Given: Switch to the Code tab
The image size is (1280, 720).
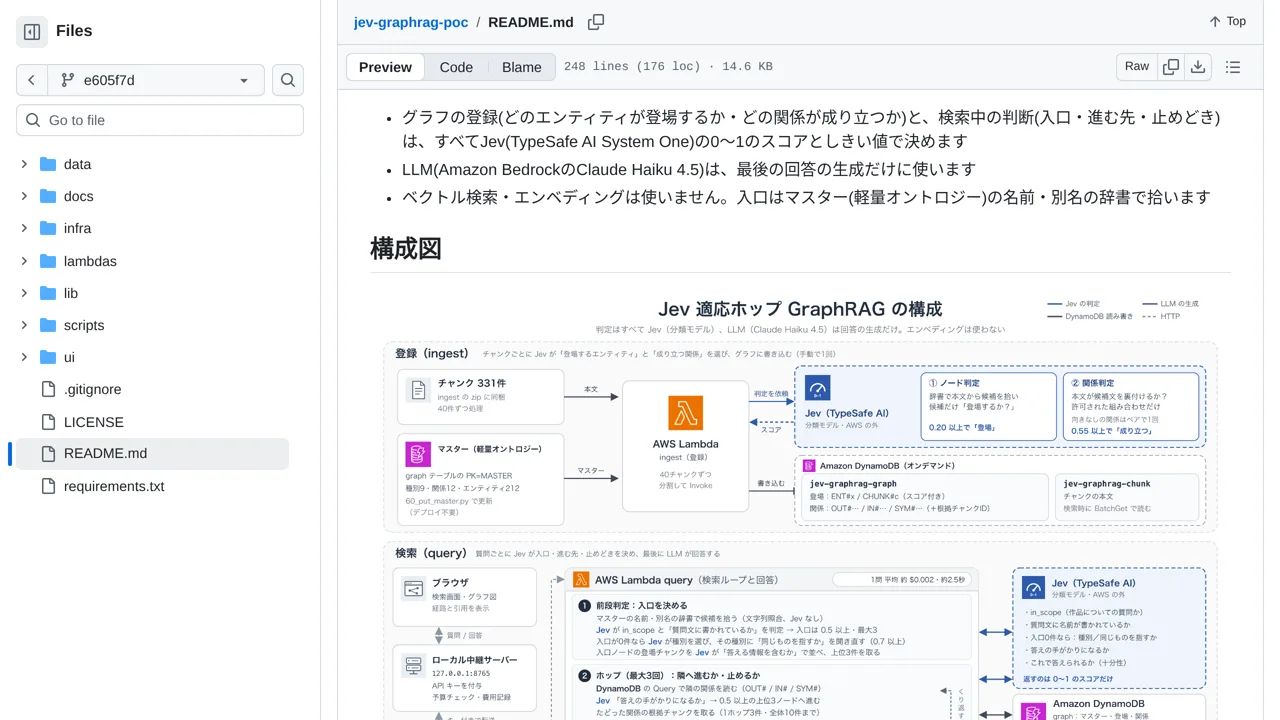Looking at the screenshot, I should (x=456, y=67).
